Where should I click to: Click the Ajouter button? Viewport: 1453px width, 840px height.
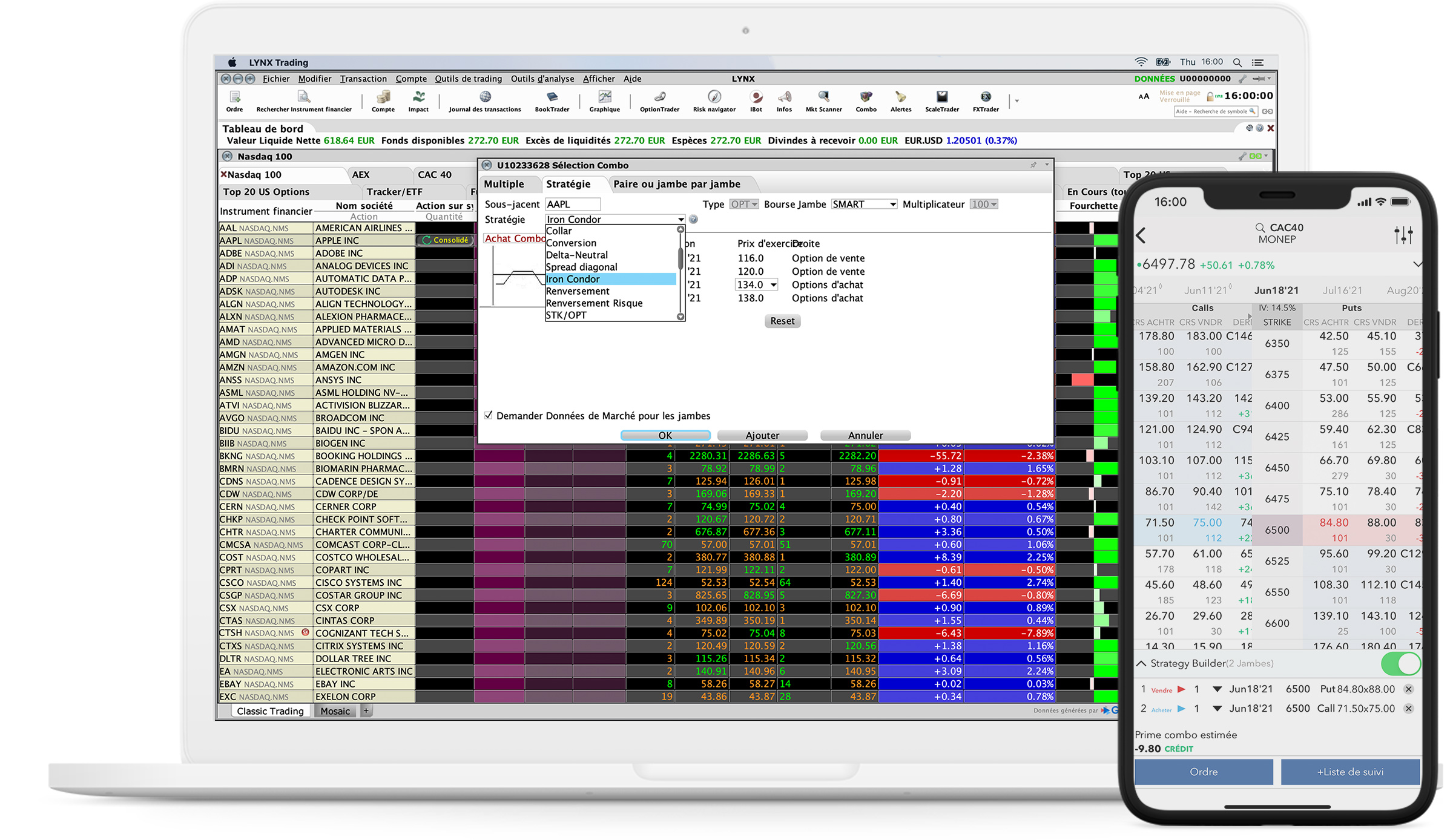[x=762, y=436]
